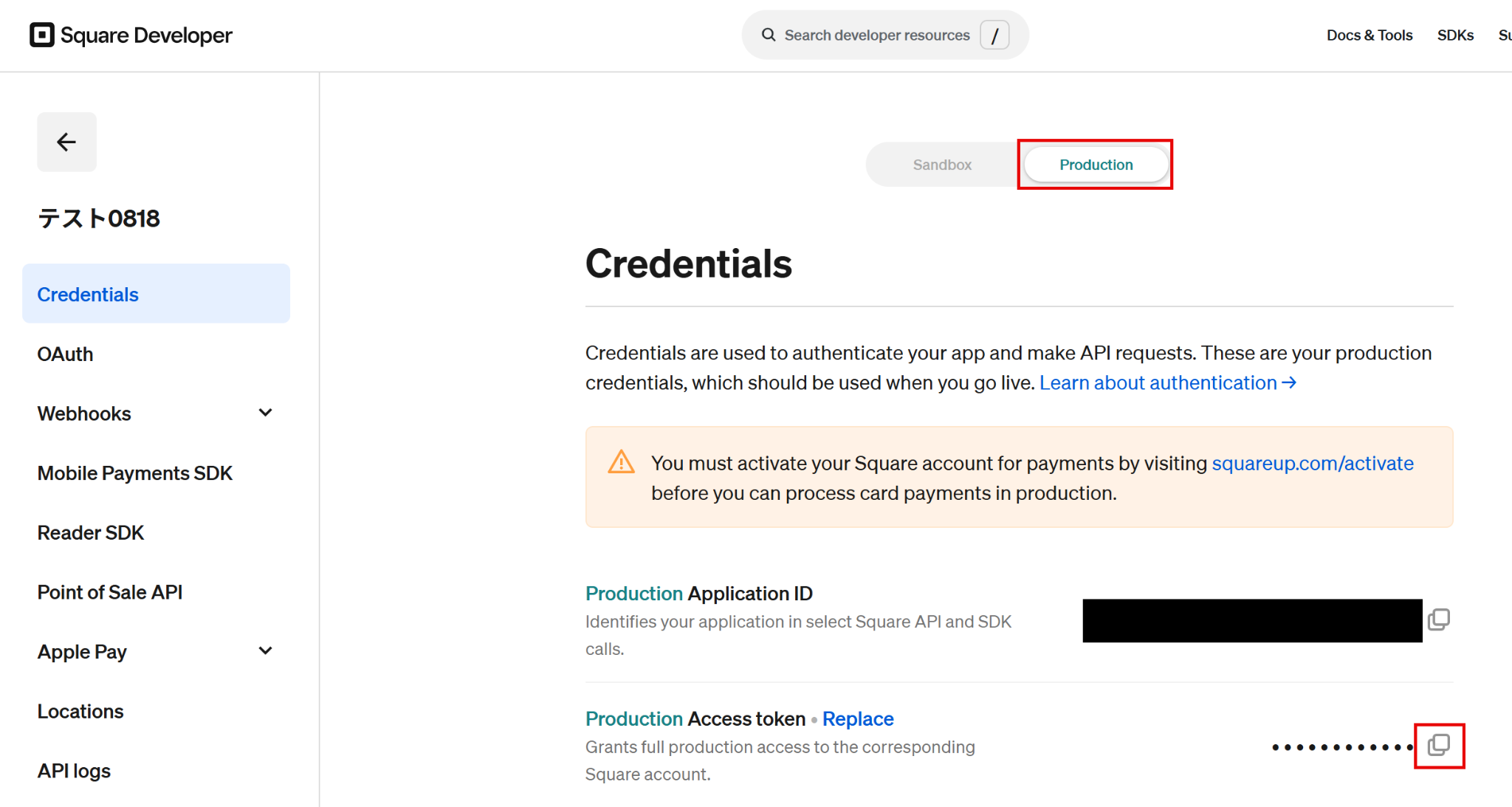Click the back arrow button in sidebar
The image size is (1512, 807).
(66, 142)
